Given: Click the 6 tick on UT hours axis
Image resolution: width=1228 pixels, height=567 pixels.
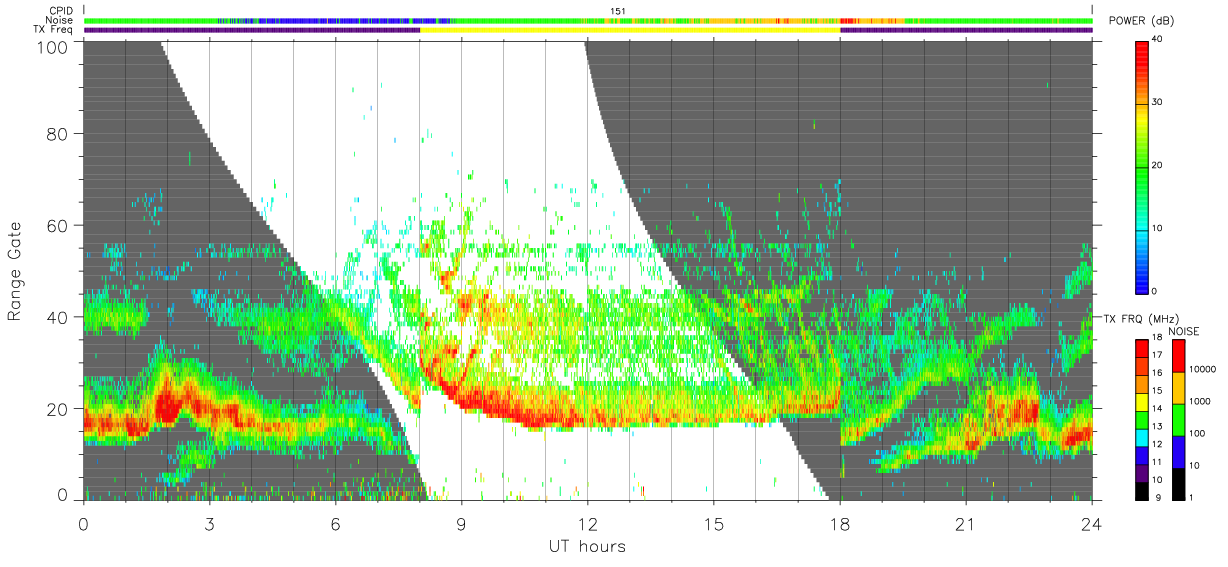Looking at the screenshot, I should [335, 523].
